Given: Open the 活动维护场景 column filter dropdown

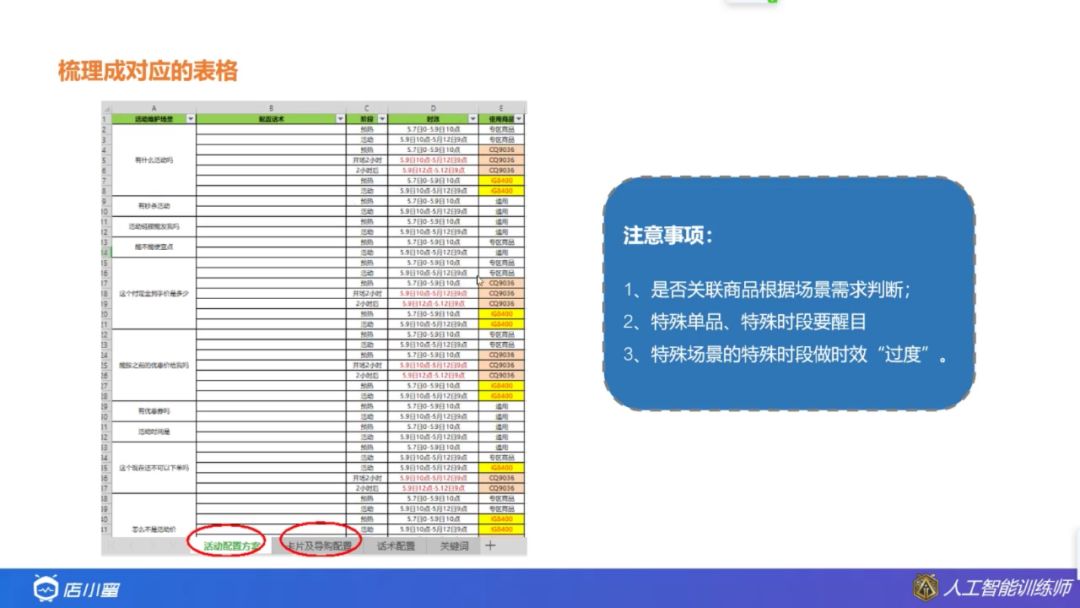Looking at the screenshot, I should point(192,117).
